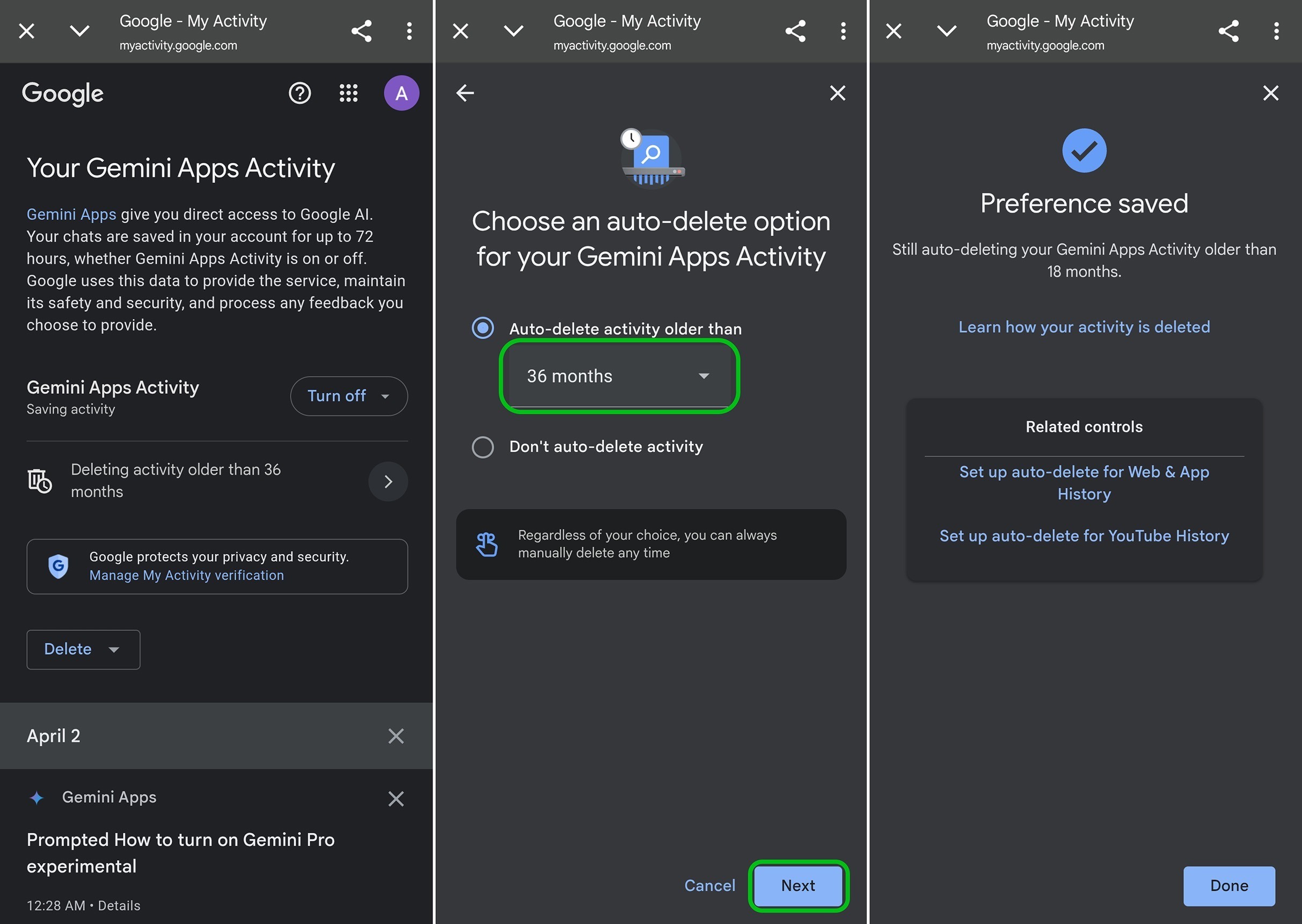Expand the Delete dropdown button

[83, 649]
